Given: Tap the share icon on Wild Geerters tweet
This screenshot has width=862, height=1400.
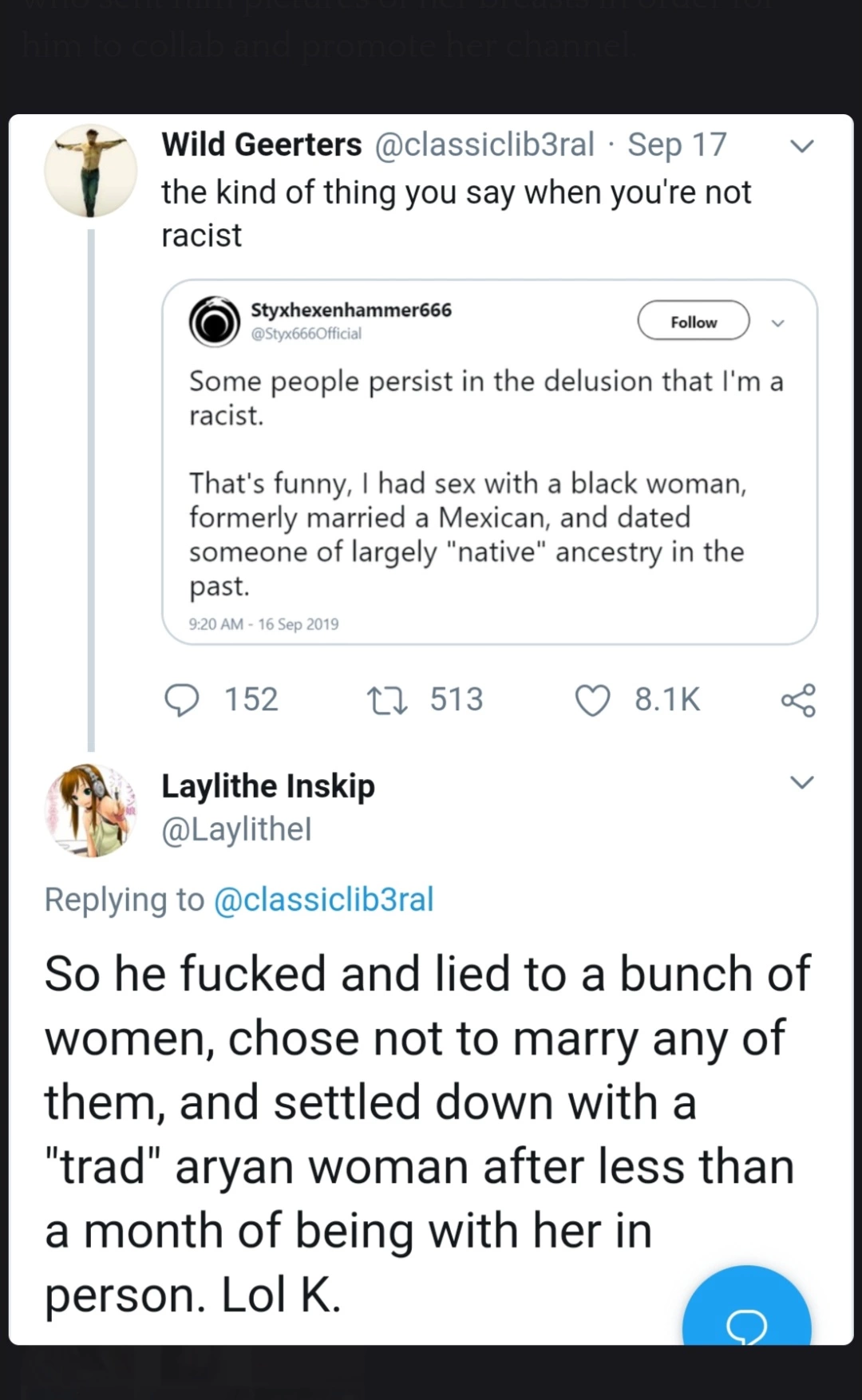Looking at the screenshot, I should pyautogui.click(x=798, y=700).
